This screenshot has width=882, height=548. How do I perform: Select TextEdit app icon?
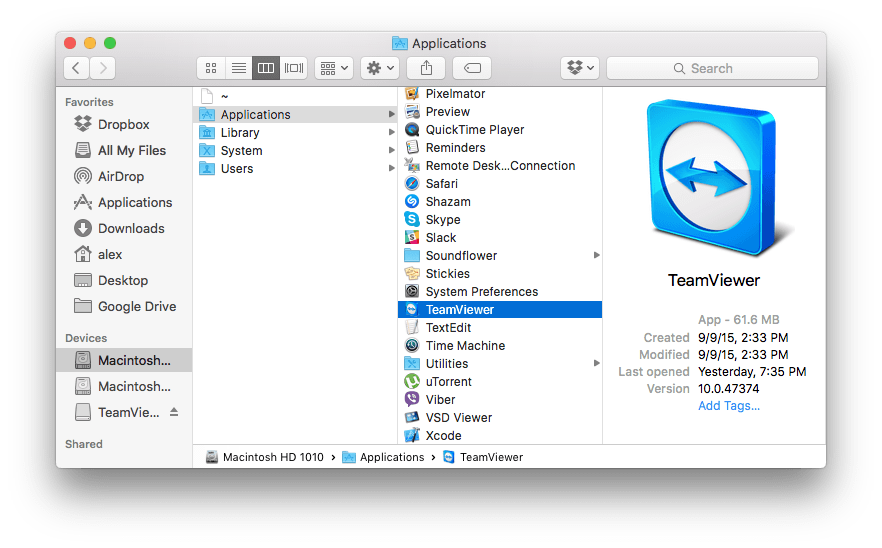click(x=412, y=327)
